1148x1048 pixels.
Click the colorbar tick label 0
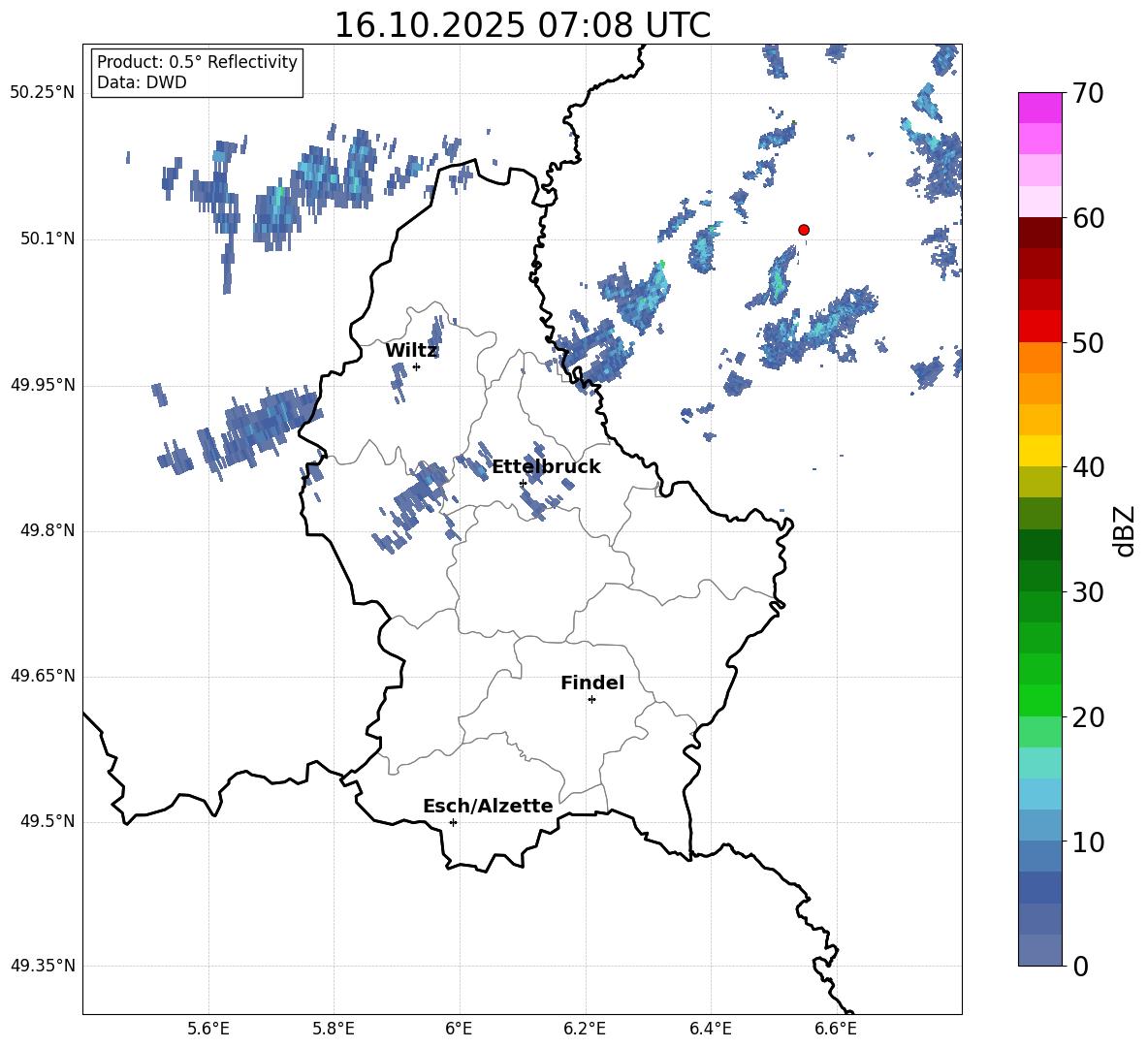tap(1080, 966)
